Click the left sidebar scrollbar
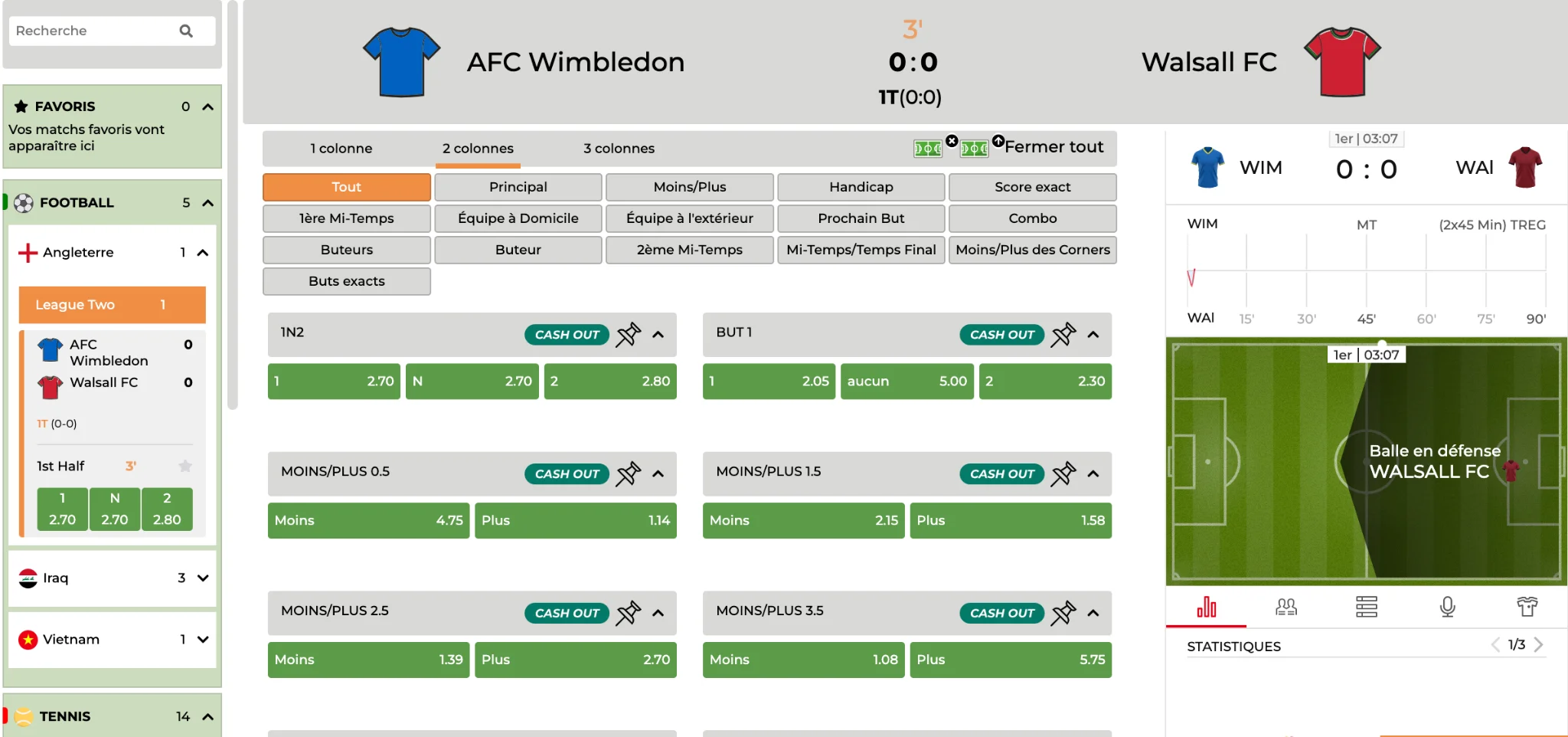Viewport: 1568px width, 737px height. click(x=233, y=205)
